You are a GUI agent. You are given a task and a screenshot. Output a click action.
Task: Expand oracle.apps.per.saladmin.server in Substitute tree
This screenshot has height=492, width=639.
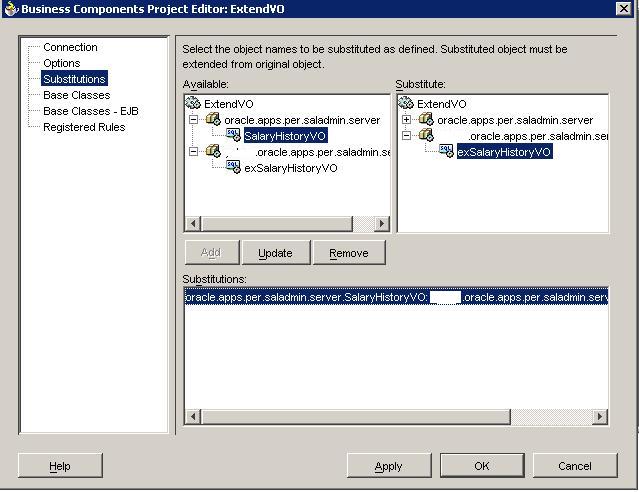point(406,119)
